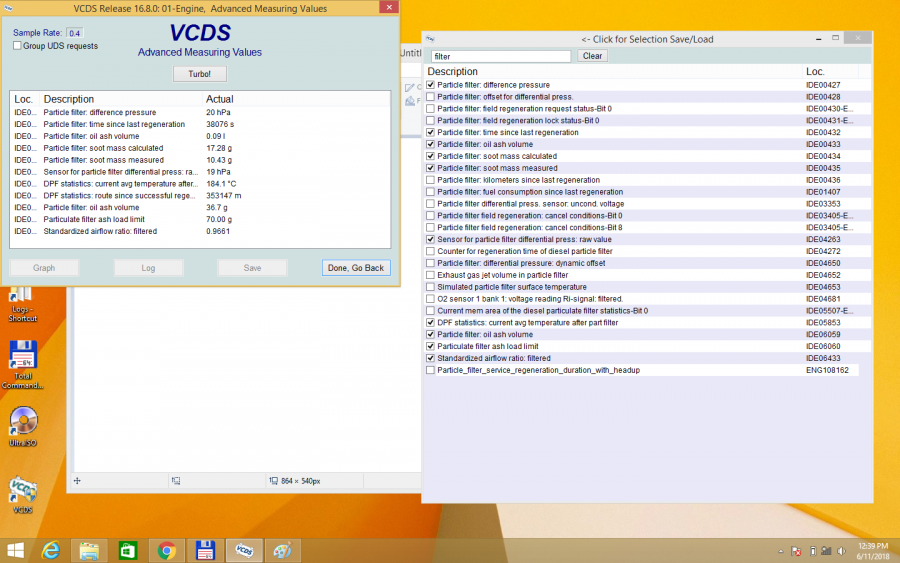Click 'ENG108162' location entry
The image size is (900, 563).
pos(827,370)
